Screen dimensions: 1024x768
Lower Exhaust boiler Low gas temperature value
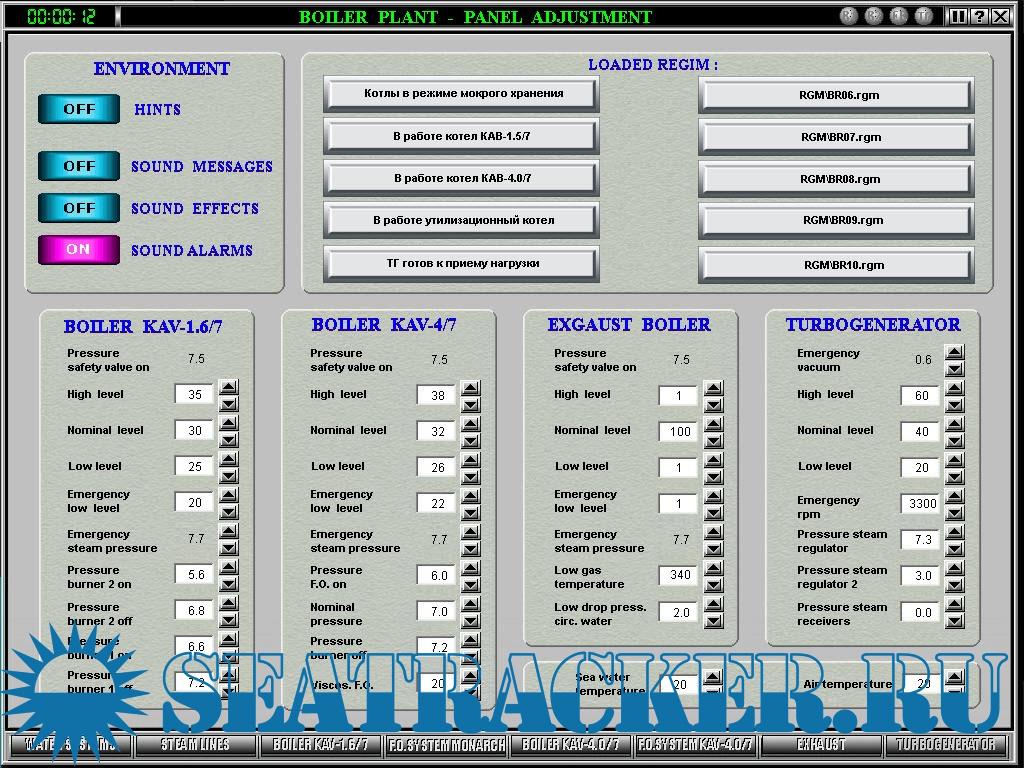713,584
